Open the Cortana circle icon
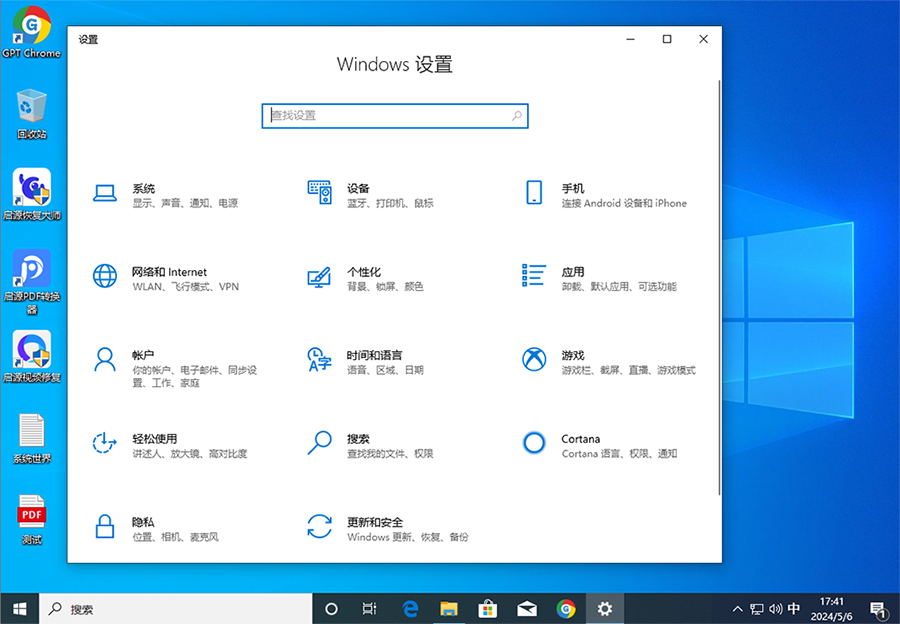The width and height of the screenshot is (900, 624). (x=534, y=443)
